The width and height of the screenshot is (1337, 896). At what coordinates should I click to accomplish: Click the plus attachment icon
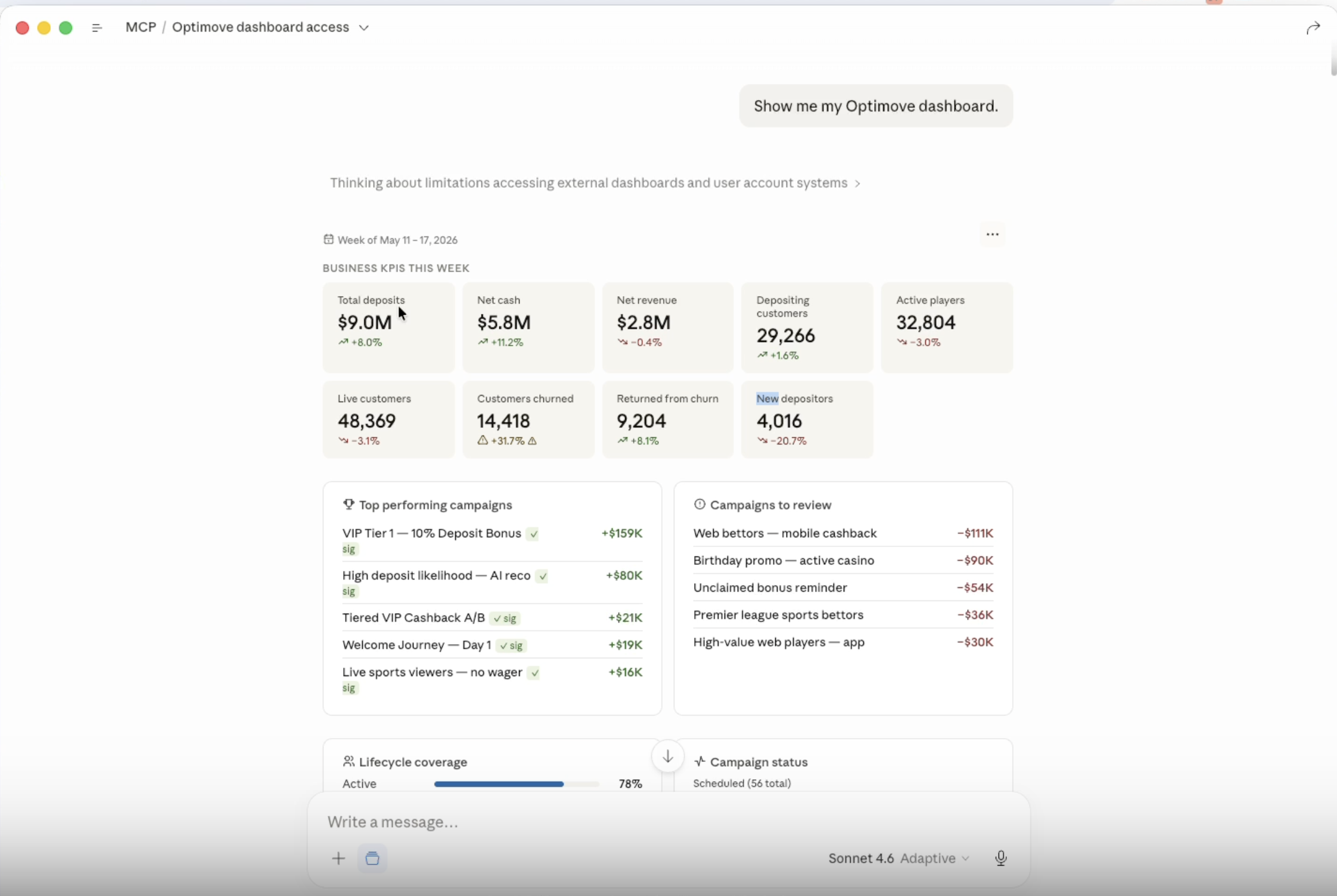pyautogui.click(x=338, y=858)
